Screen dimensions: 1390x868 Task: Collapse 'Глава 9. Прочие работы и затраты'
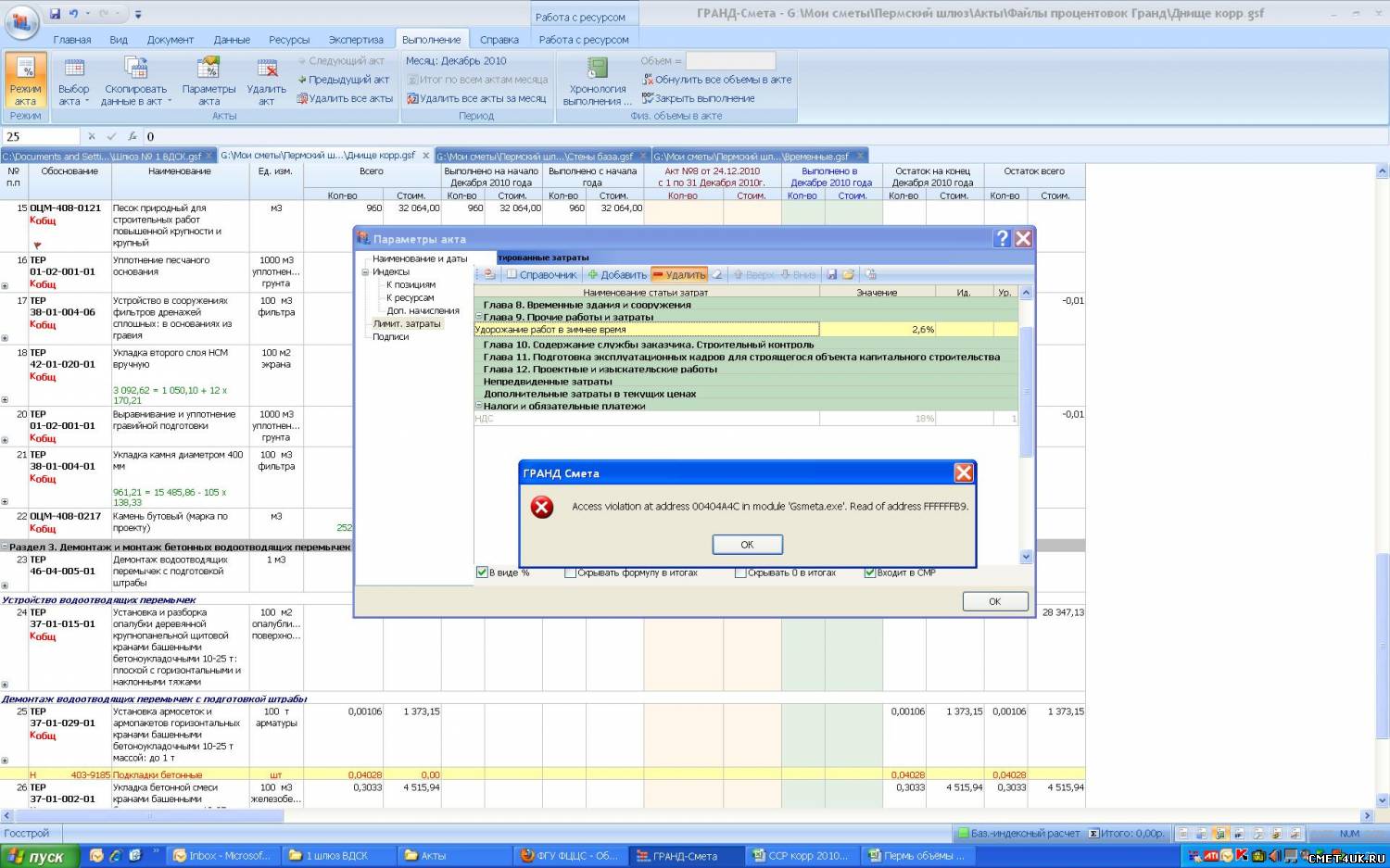(478, 317)
